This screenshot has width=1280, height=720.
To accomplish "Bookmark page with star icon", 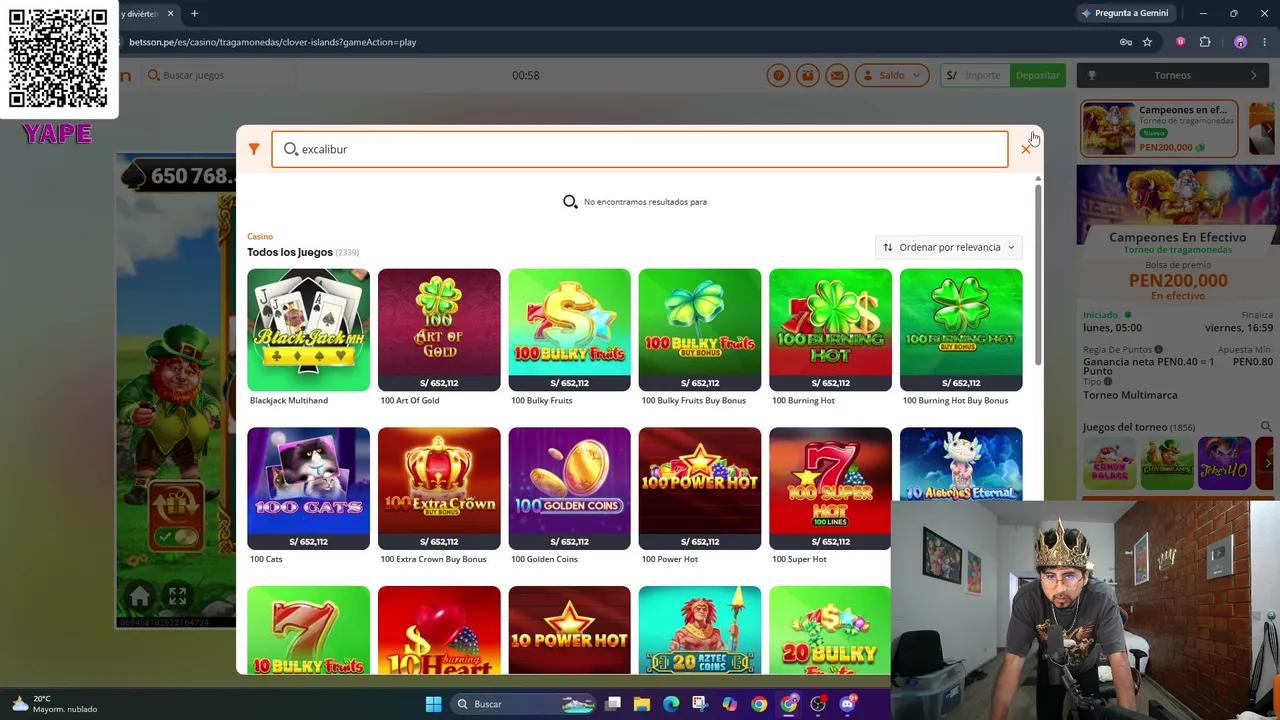I will point(1147,42).
